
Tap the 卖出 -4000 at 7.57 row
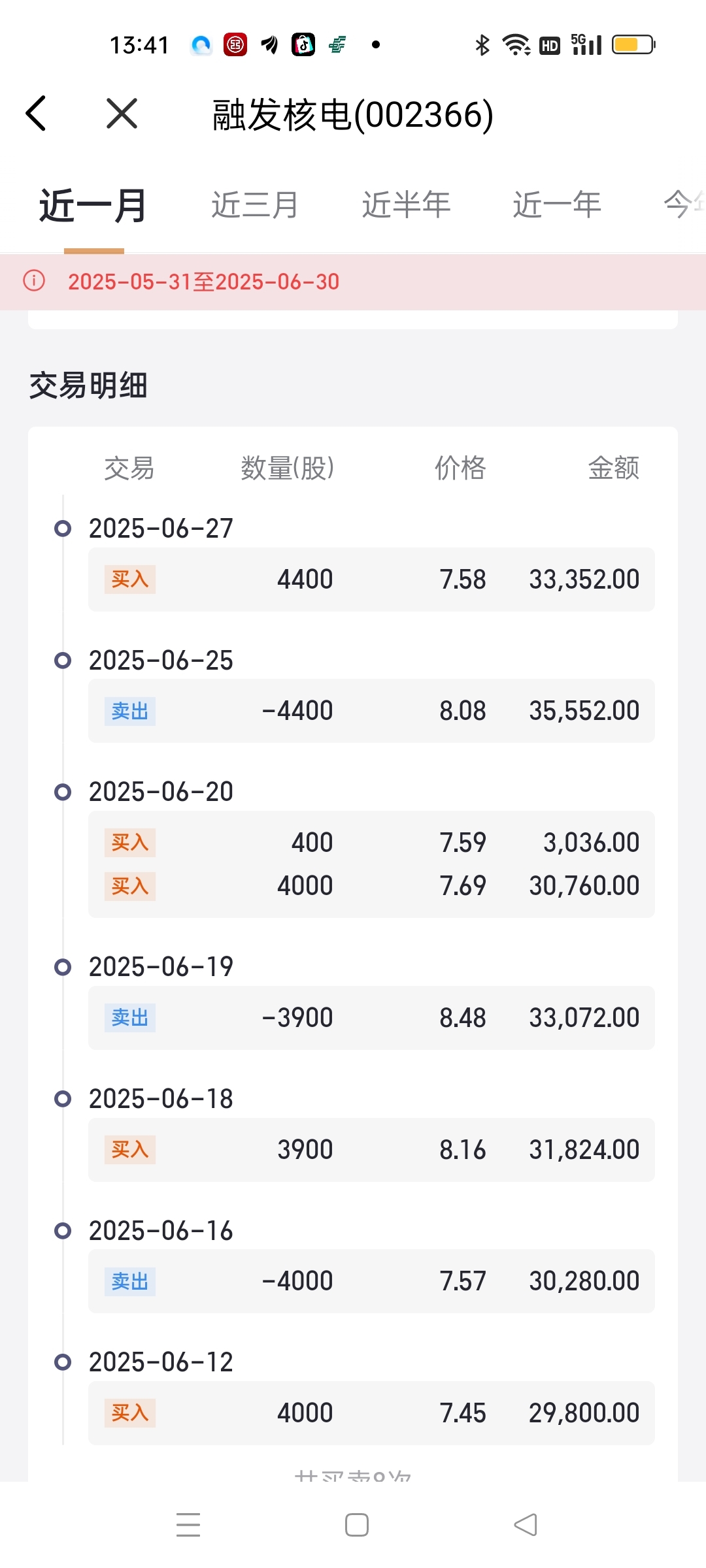click(x=371, y=1281)
